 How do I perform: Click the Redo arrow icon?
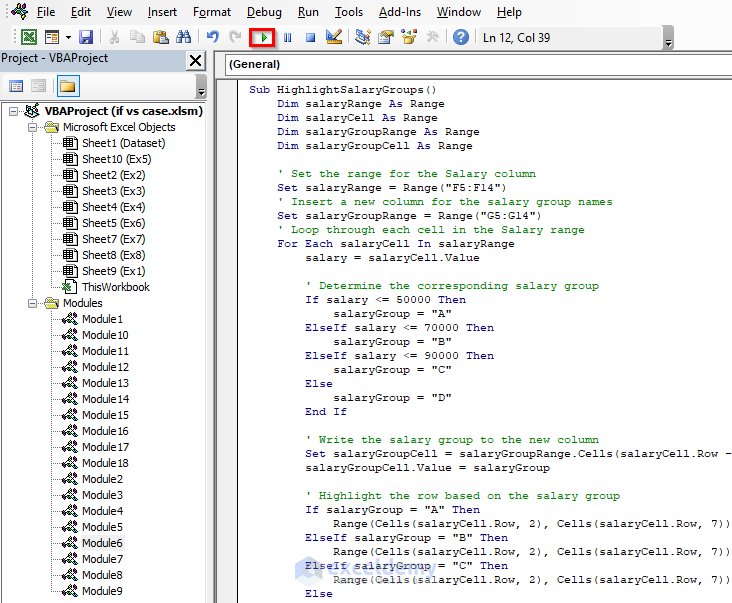pos(235,37)
